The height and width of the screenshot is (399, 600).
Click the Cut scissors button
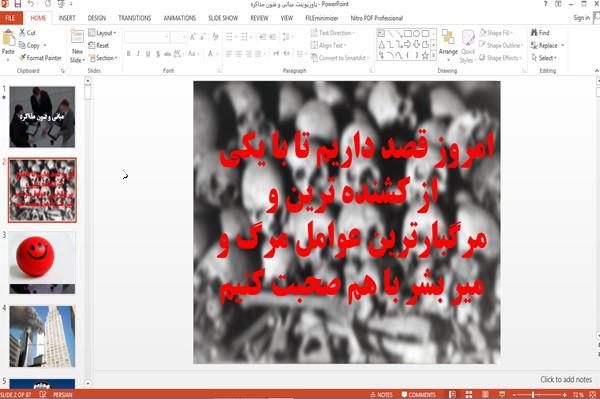(28, 33)
